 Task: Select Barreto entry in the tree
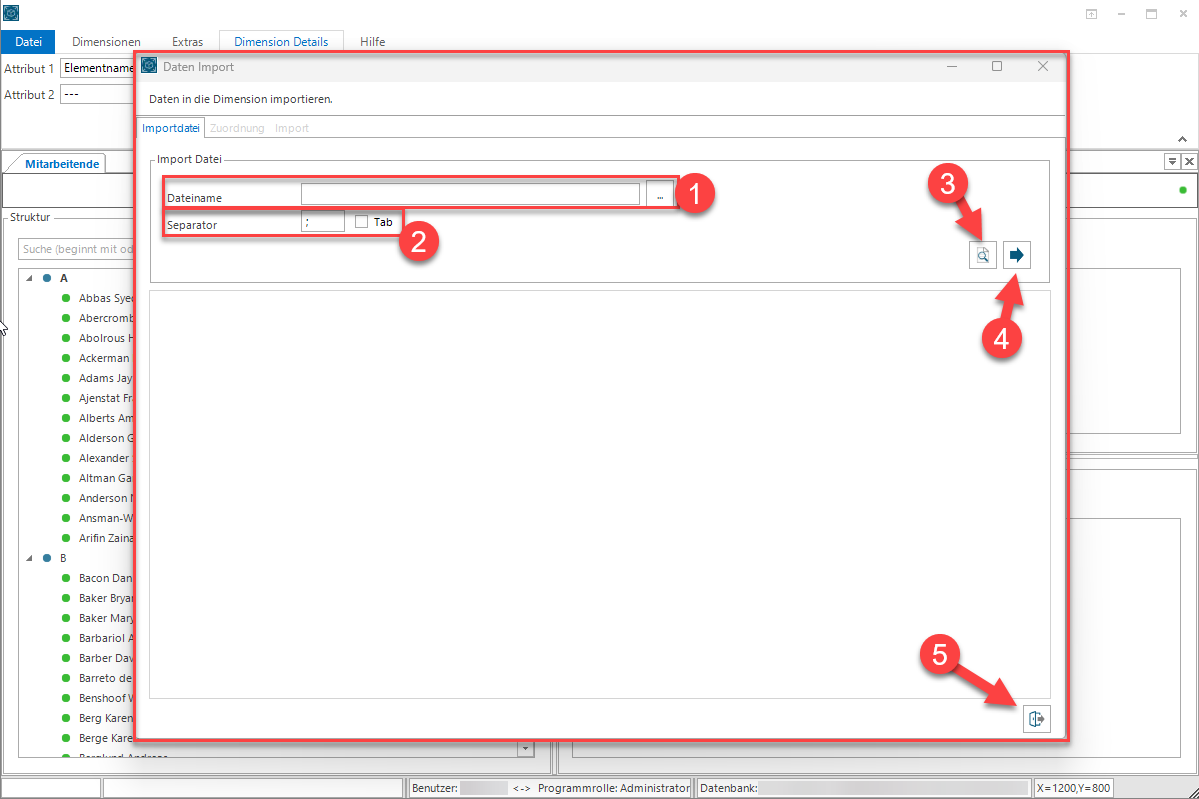click(106, 678)
